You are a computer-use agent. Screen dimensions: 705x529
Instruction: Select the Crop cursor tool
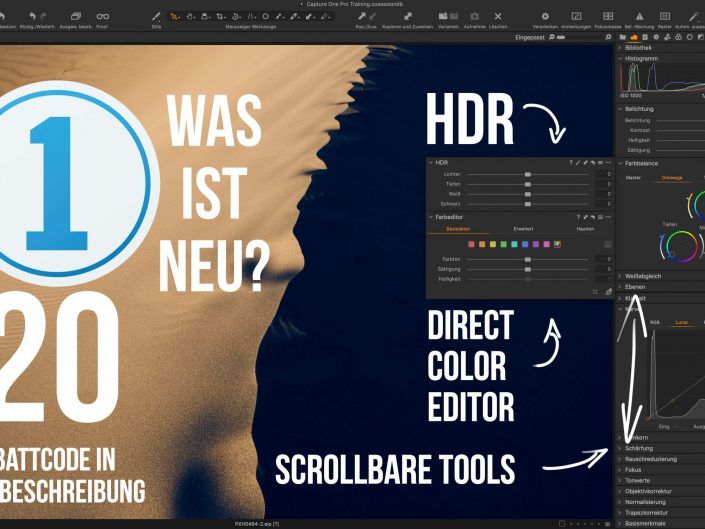(x=220, y=17)
